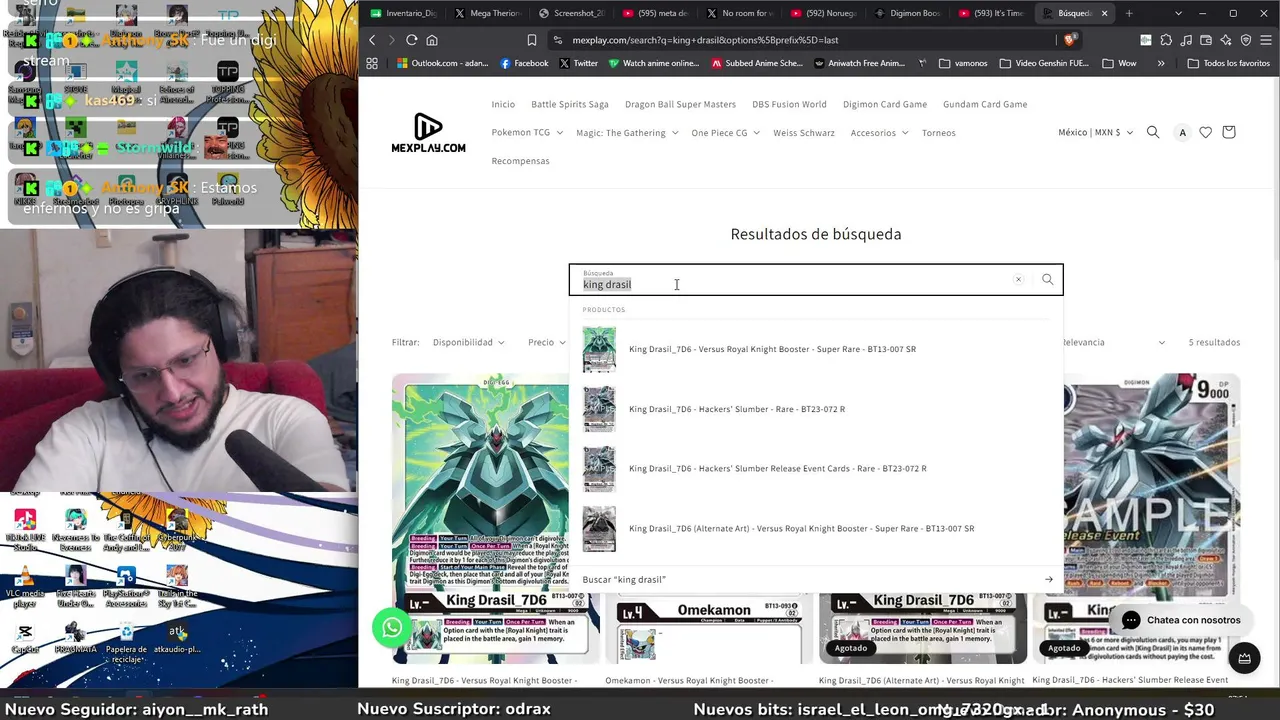
Task: Submit search with the magnifier button
Action: (1047, 280)
